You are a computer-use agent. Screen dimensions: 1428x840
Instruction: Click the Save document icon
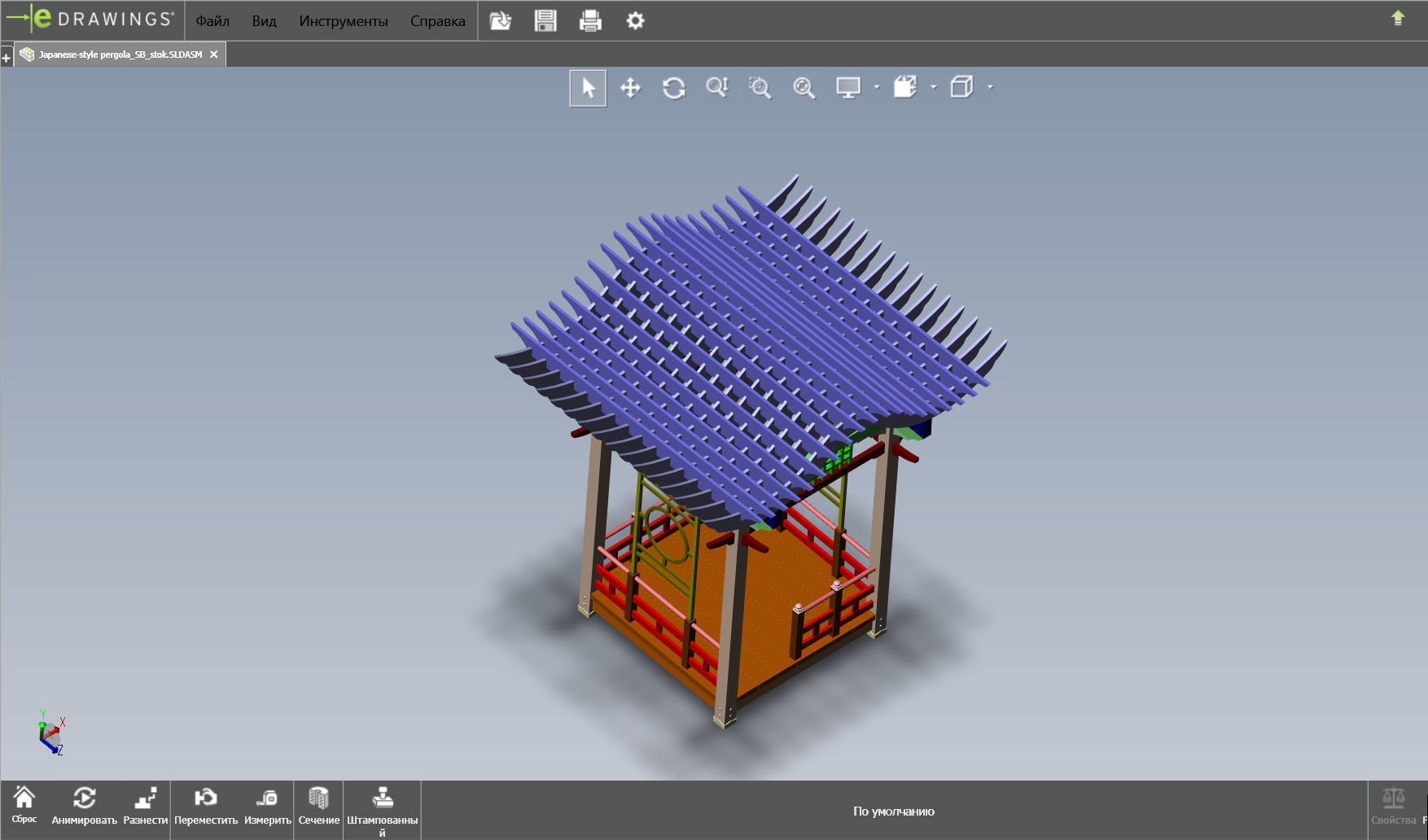point(545,21)
